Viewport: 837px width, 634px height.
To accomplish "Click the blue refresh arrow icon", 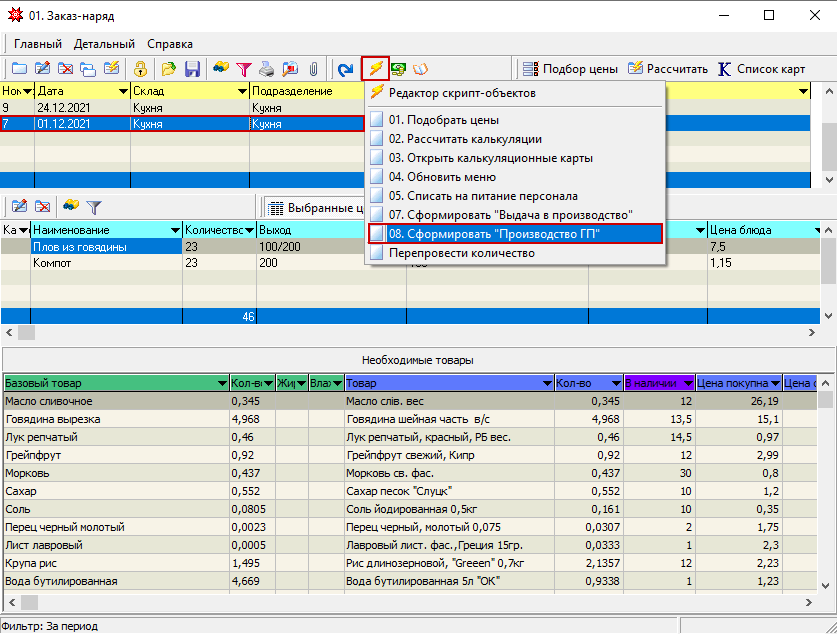I will [345, 69].
